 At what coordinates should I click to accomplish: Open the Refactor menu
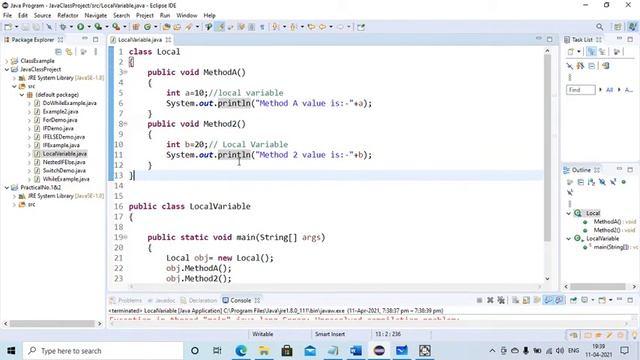[x=68, y=15]
